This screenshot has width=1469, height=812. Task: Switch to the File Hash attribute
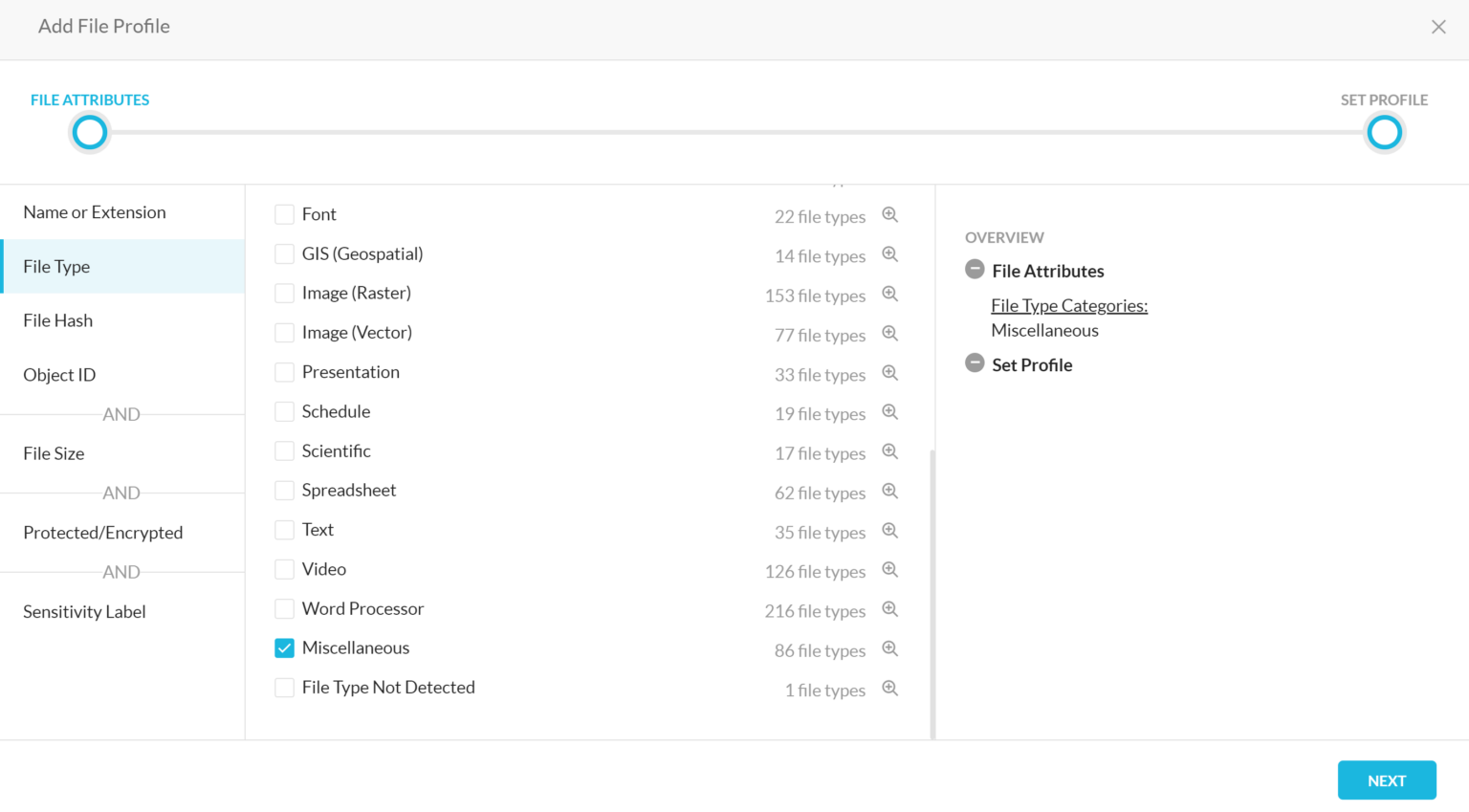tap(57, 319)
